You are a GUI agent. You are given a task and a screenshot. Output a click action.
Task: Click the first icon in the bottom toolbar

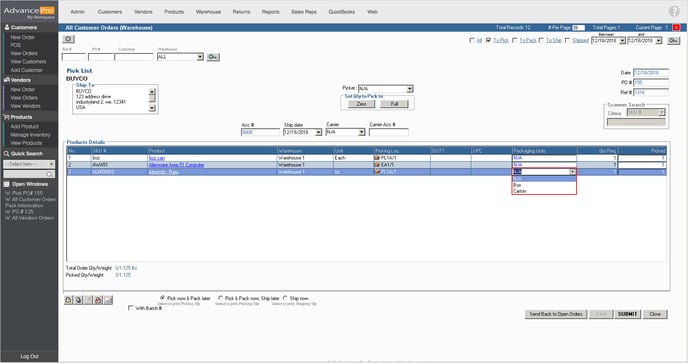(68, 300)
